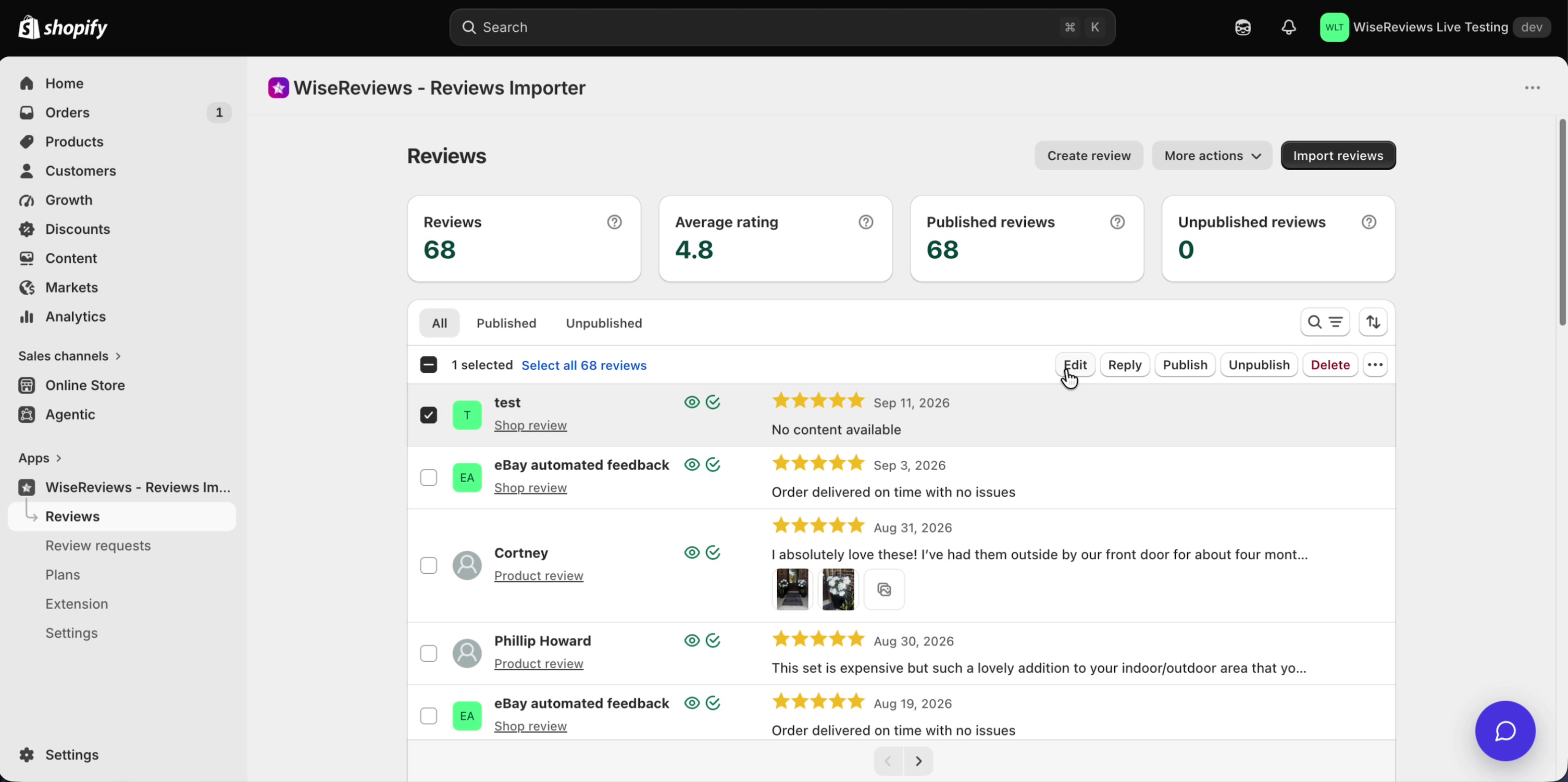Uncheck the test review checkbox
1568x782 pixels.
click(429, 415)
